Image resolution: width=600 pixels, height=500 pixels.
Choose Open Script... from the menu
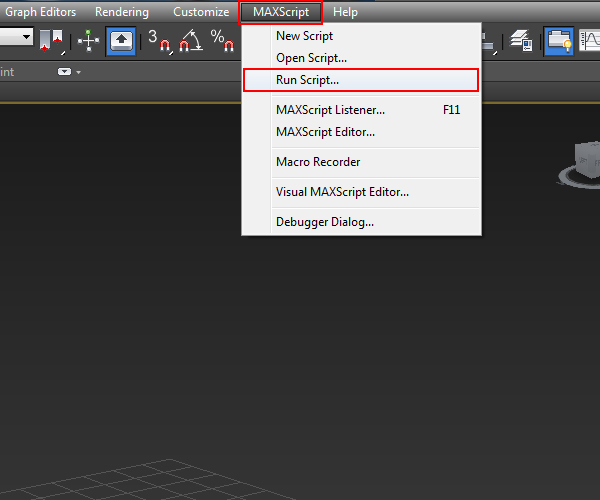pos(362,58)
